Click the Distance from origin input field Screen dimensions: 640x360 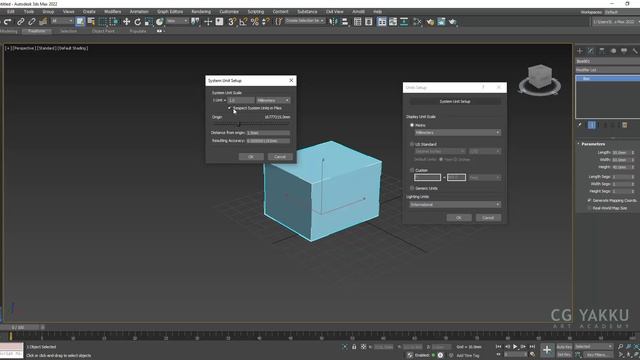(268, 133)
